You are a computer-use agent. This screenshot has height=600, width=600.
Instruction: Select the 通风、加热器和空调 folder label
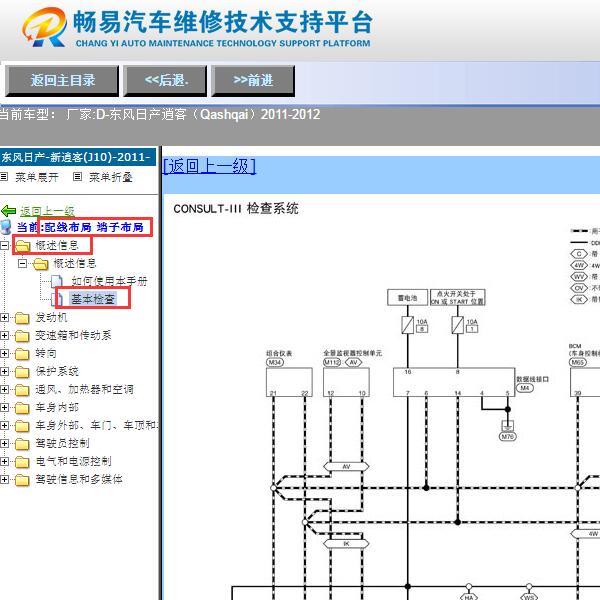85,390
